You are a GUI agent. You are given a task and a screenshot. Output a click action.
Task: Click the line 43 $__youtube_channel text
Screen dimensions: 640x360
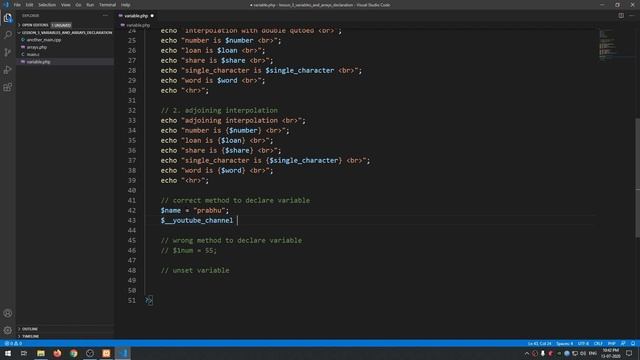click(197, 220)
